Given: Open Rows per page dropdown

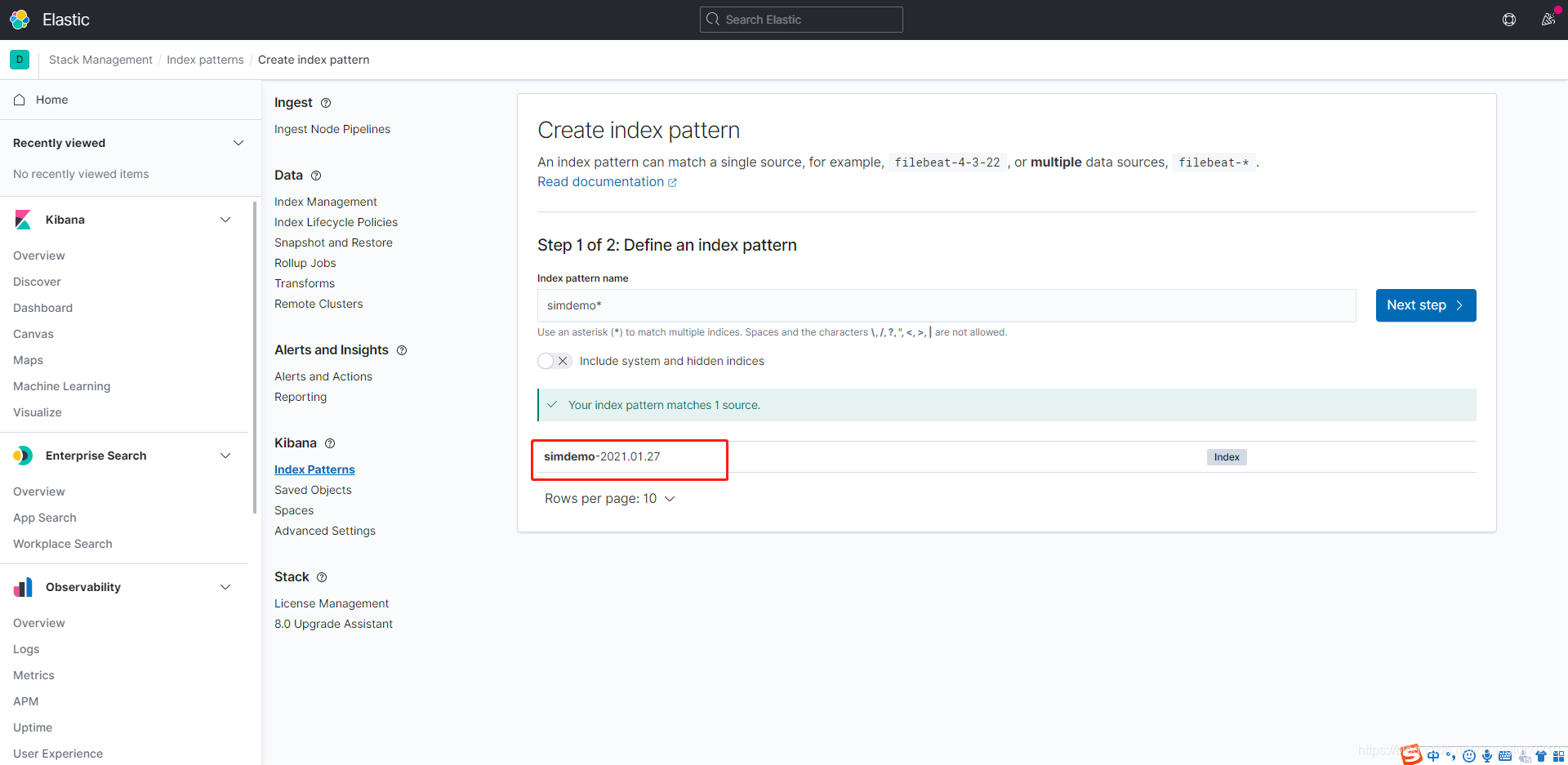Looking at the screenshot, I should click(609, 499).
